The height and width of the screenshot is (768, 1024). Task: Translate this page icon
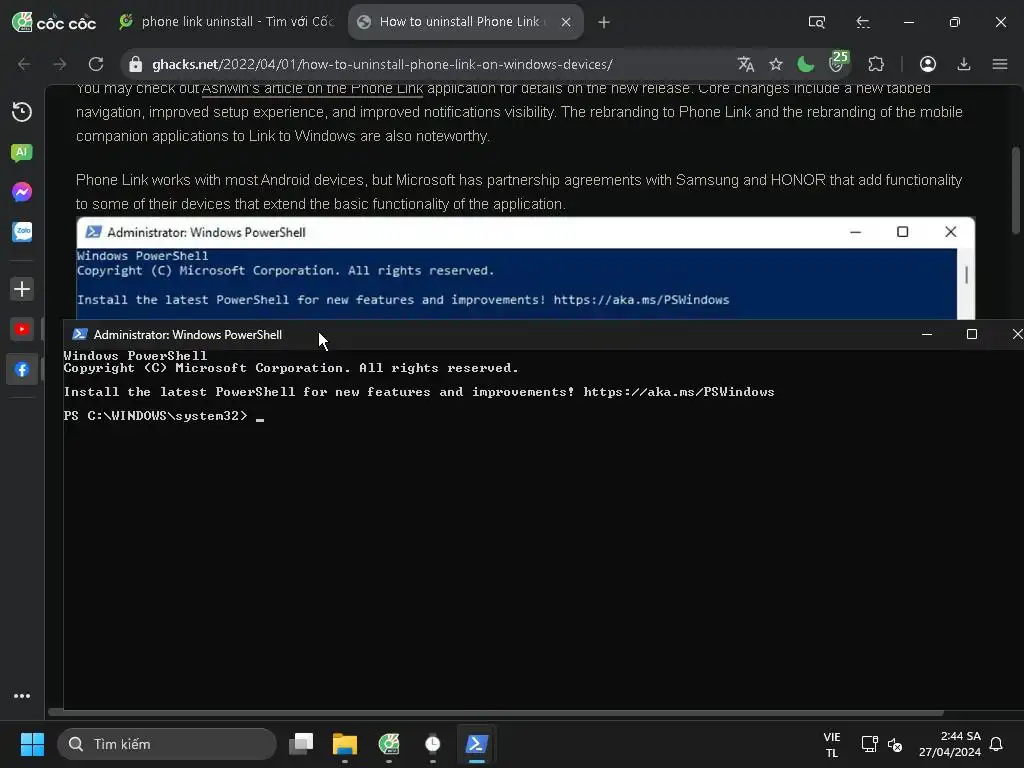pos(746,64)
